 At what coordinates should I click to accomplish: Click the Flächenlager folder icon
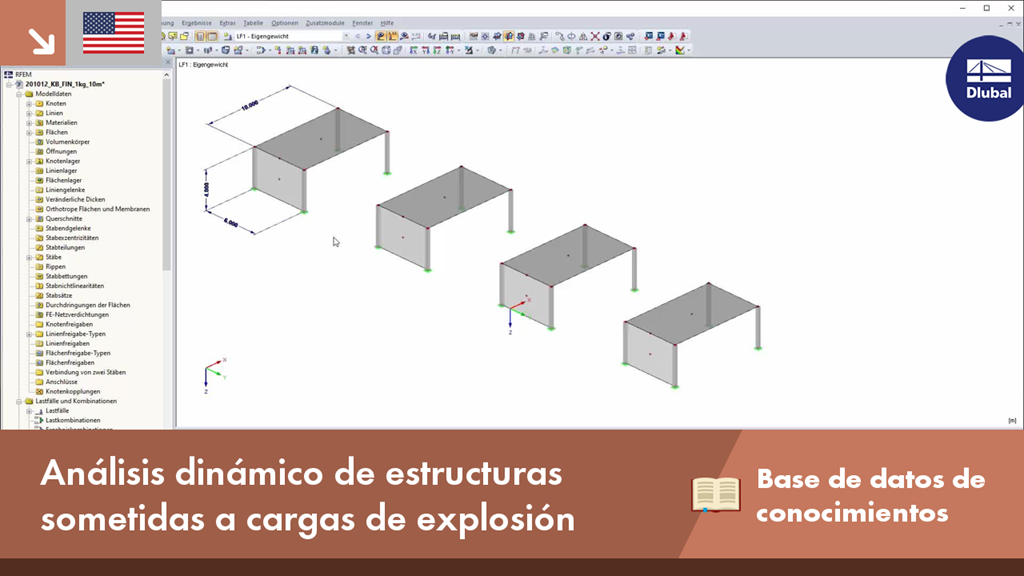(39, 180)
